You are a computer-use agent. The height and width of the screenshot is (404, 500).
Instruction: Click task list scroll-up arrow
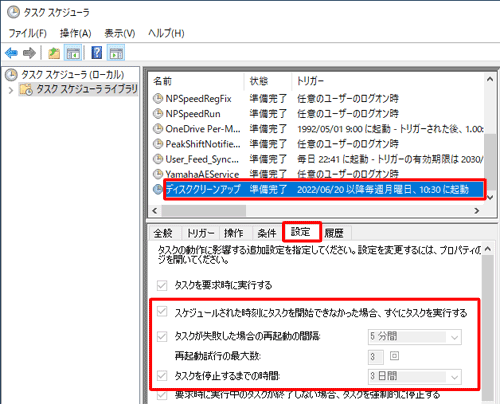pyautogui.click(x=490, y=79)
